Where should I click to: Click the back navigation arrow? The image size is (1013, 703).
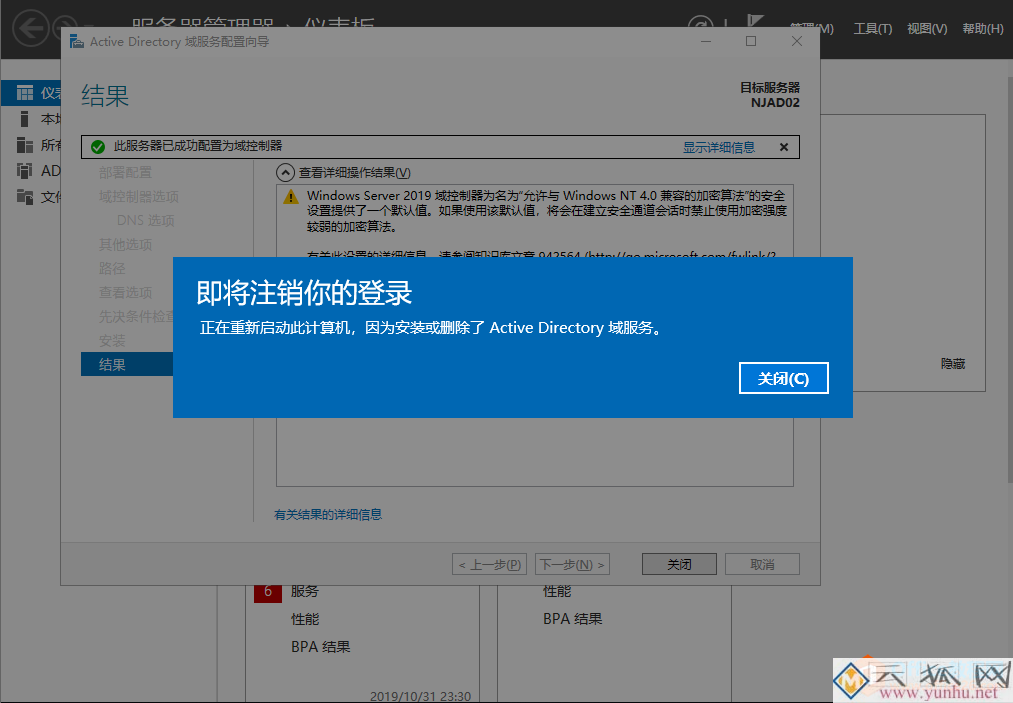[x=30, y=29]
